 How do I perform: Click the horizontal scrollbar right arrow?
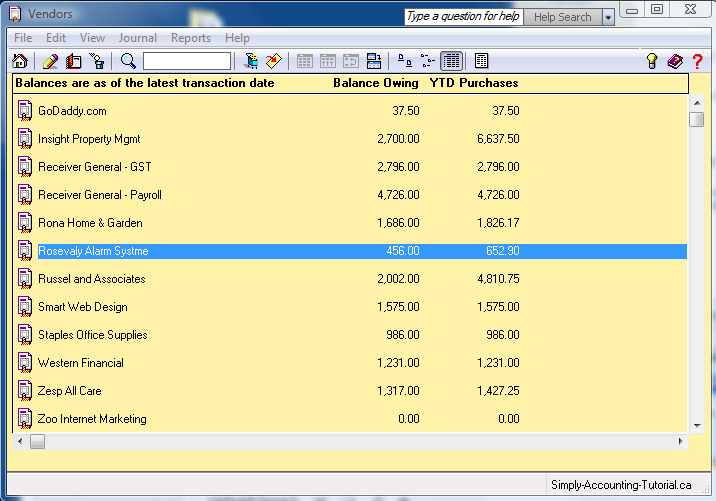(x=680, y=441)
